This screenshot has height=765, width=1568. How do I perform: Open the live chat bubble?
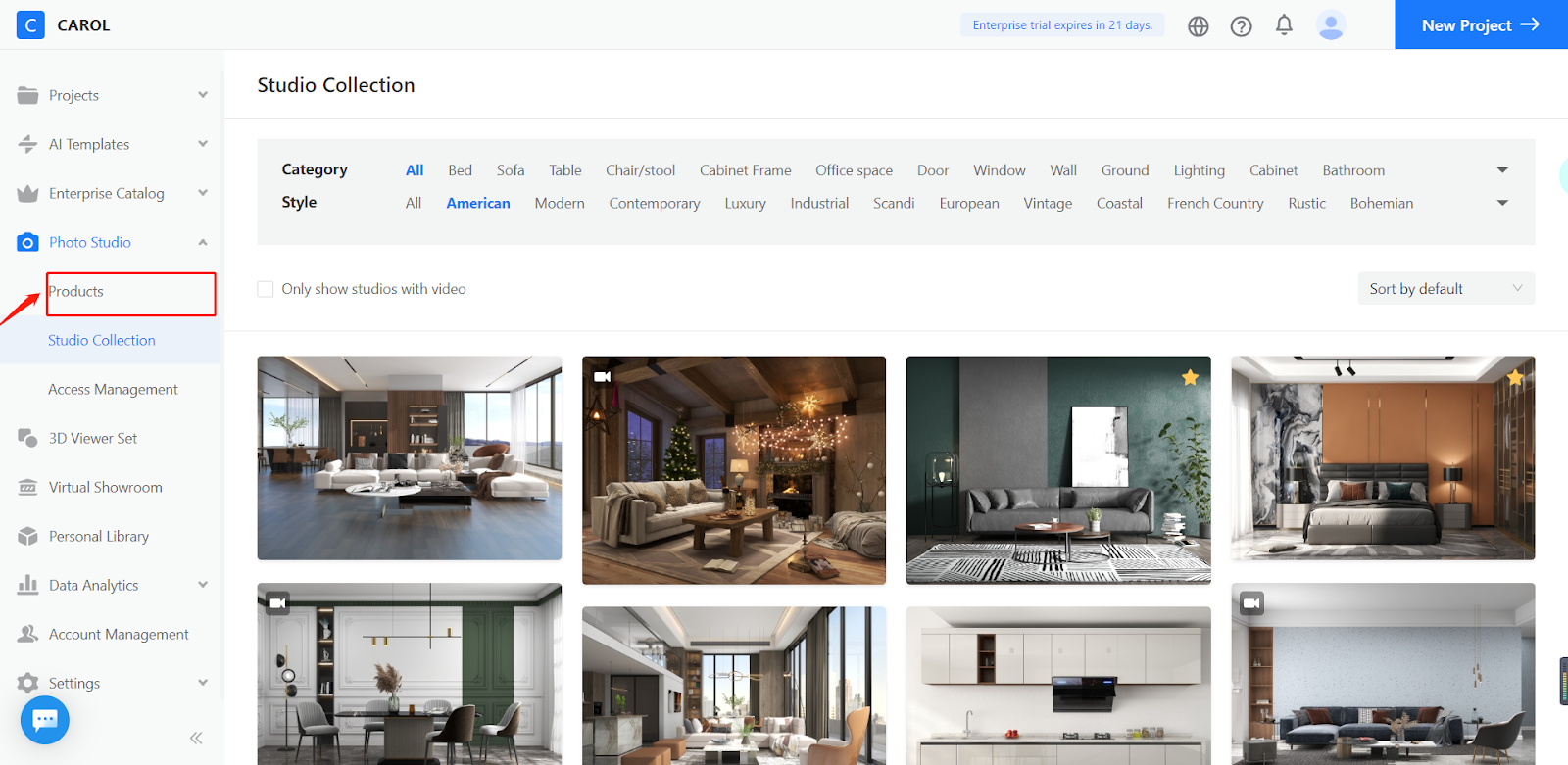[x=45, y=720]
